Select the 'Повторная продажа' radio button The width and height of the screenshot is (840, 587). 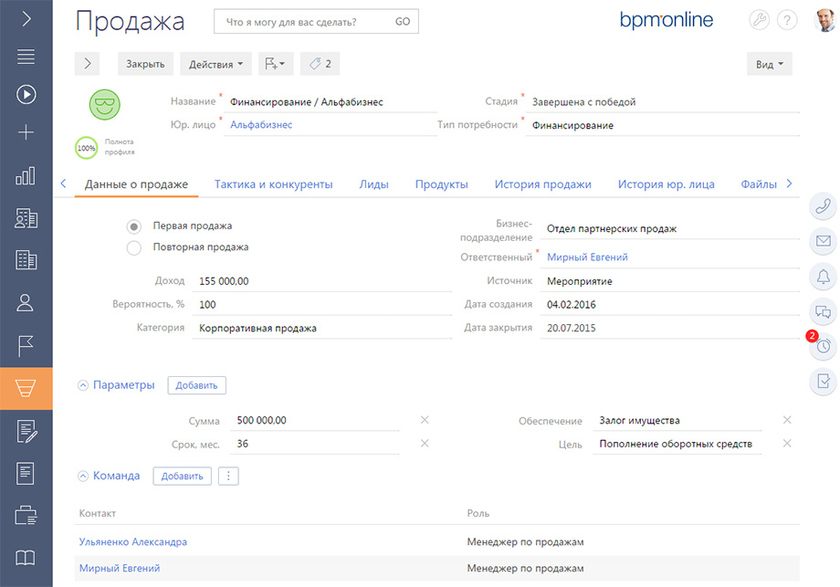[x=134, y=247]
